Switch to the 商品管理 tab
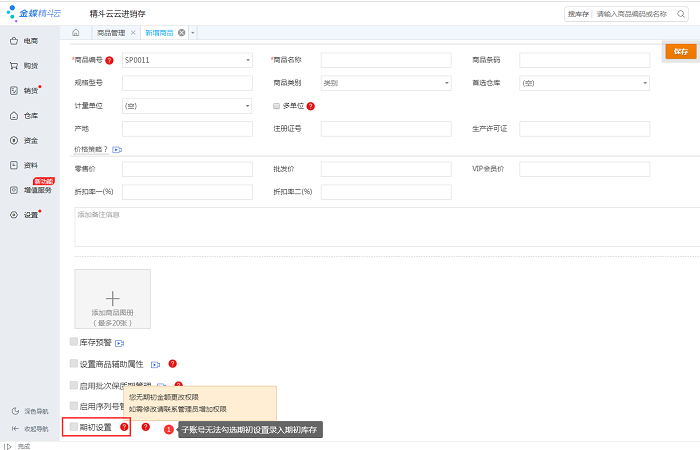The image size is (700, 450). click(x=111, y=33)
